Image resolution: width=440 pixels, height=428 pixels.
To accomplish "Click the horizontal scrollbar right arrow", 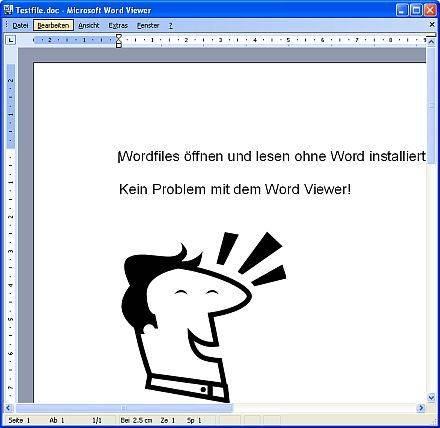I will [422, 408].
